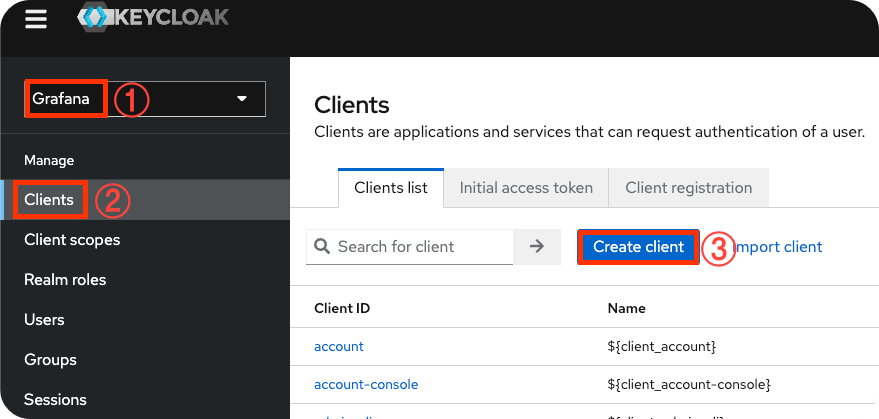Image resolution: width=879 pixels, height=419 pixels.
Task: Open the hamburger navigation menu
Action: [x=36, y=20]
